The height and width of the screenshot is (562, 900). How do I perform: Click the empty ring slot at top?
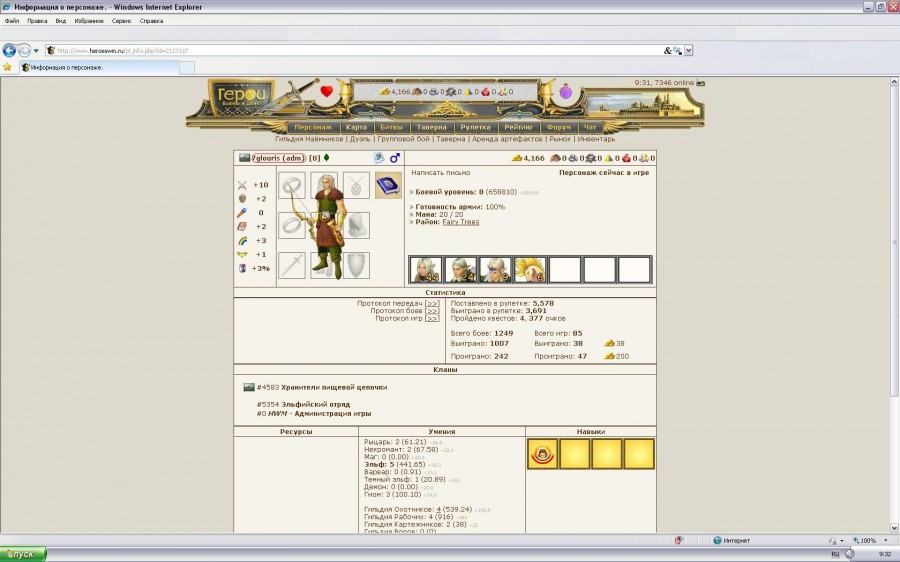pyautogui.click(x=292, y=185)
